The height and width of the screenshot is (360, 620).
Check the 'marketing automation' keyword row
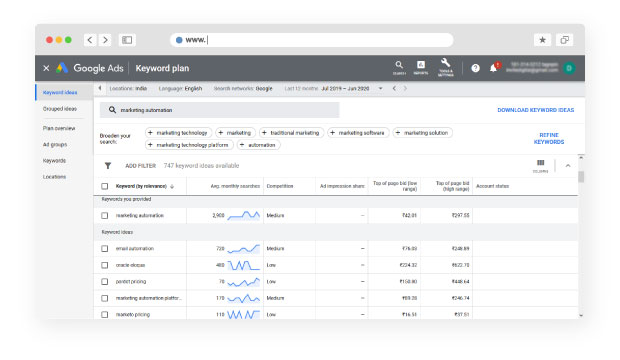(104, 216)
